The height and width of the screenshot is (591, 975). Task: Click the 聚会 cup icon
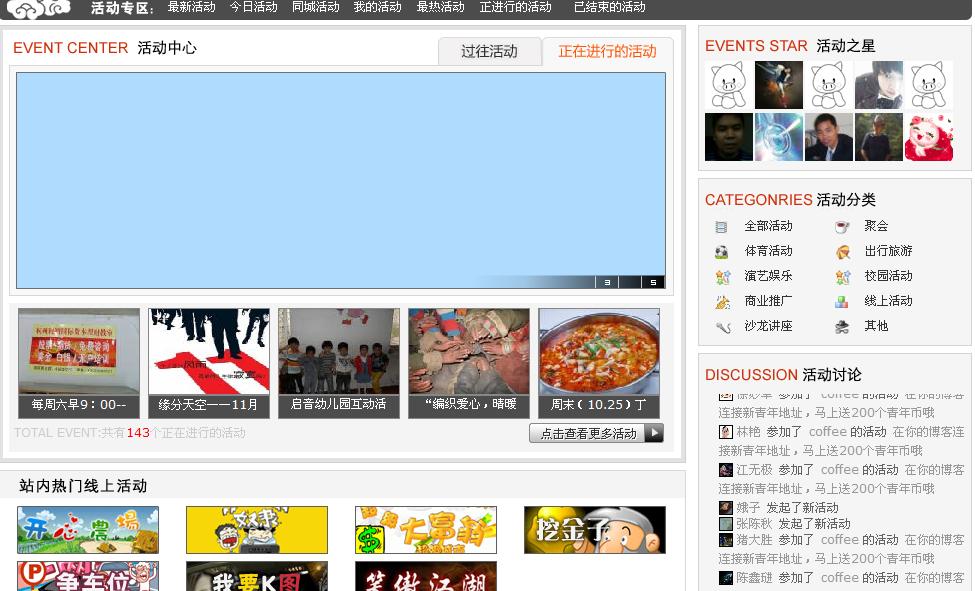point(842,227)
